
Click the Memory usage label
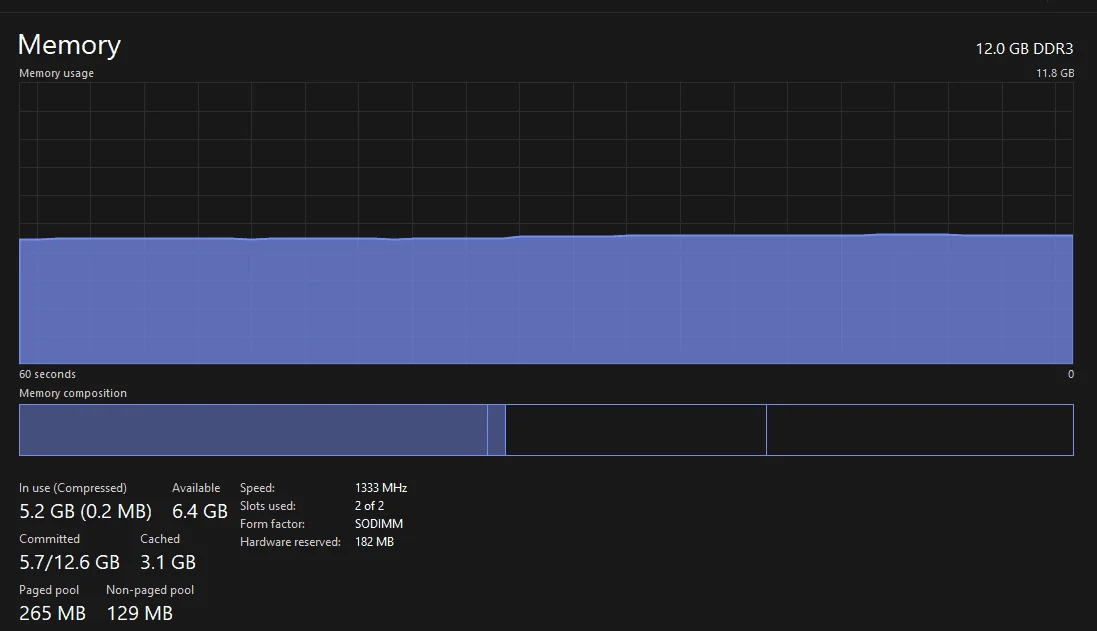57,73
